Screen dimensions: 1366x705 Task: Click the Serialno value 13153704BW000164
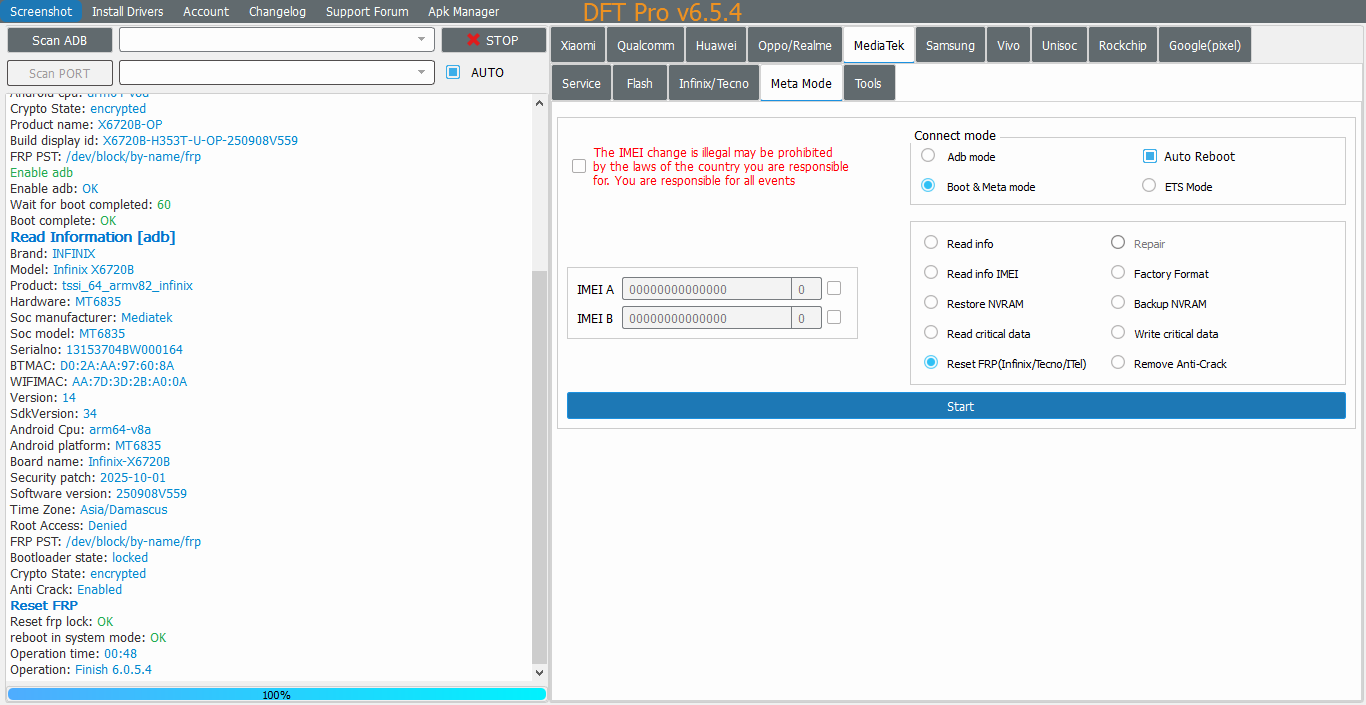[x=124, y=350]
